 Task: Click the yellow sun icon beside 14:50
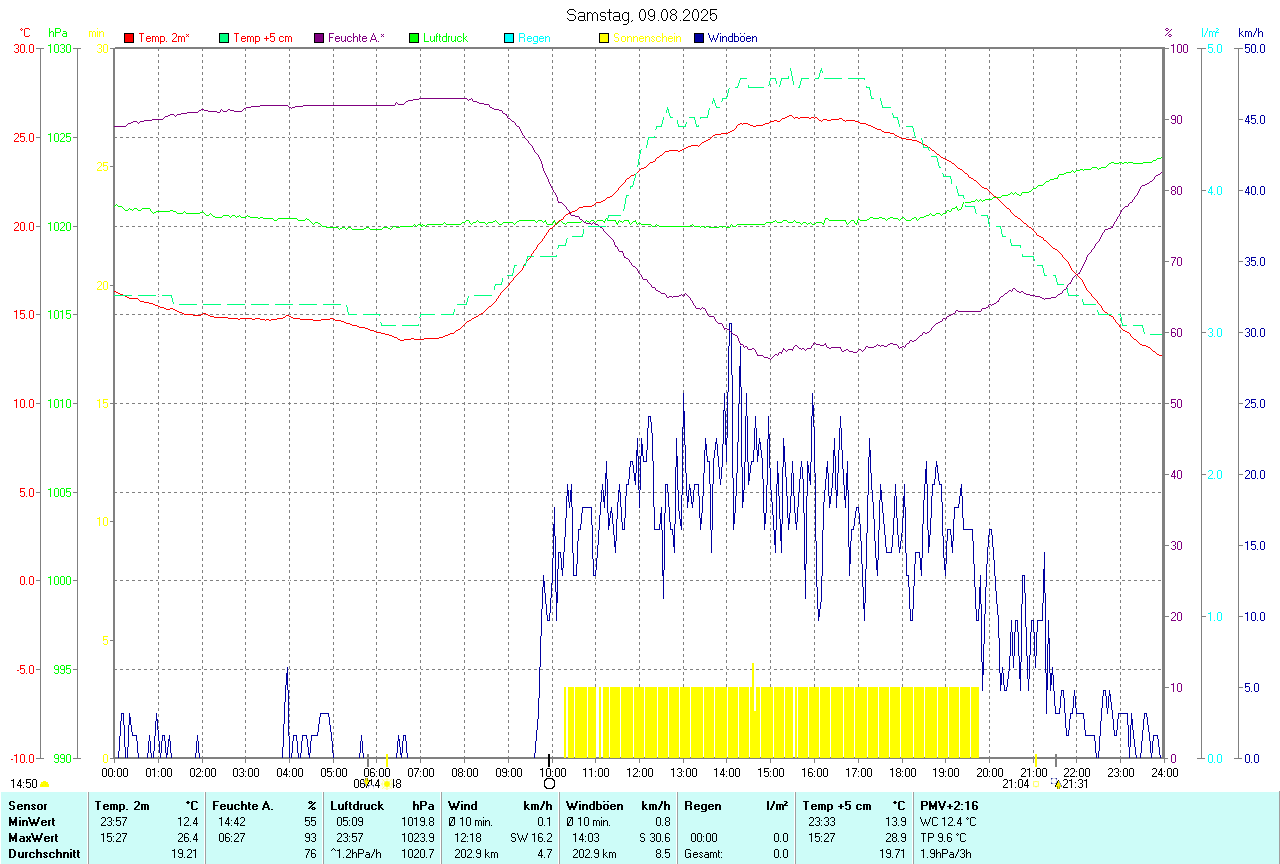click(45, 785)
